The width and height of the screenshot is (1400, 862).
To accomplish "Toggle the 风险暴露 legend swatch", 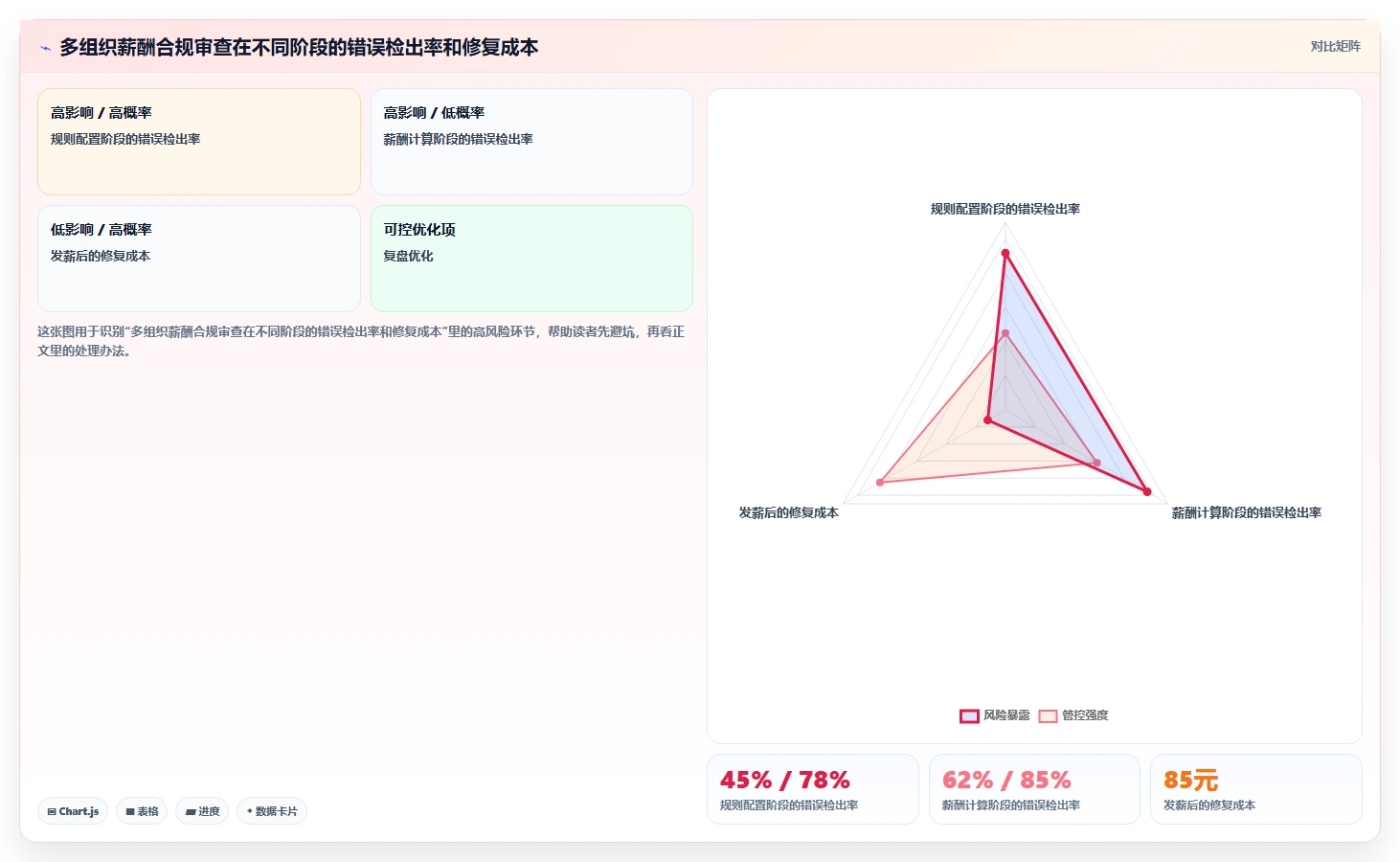I will pos(969,715).
